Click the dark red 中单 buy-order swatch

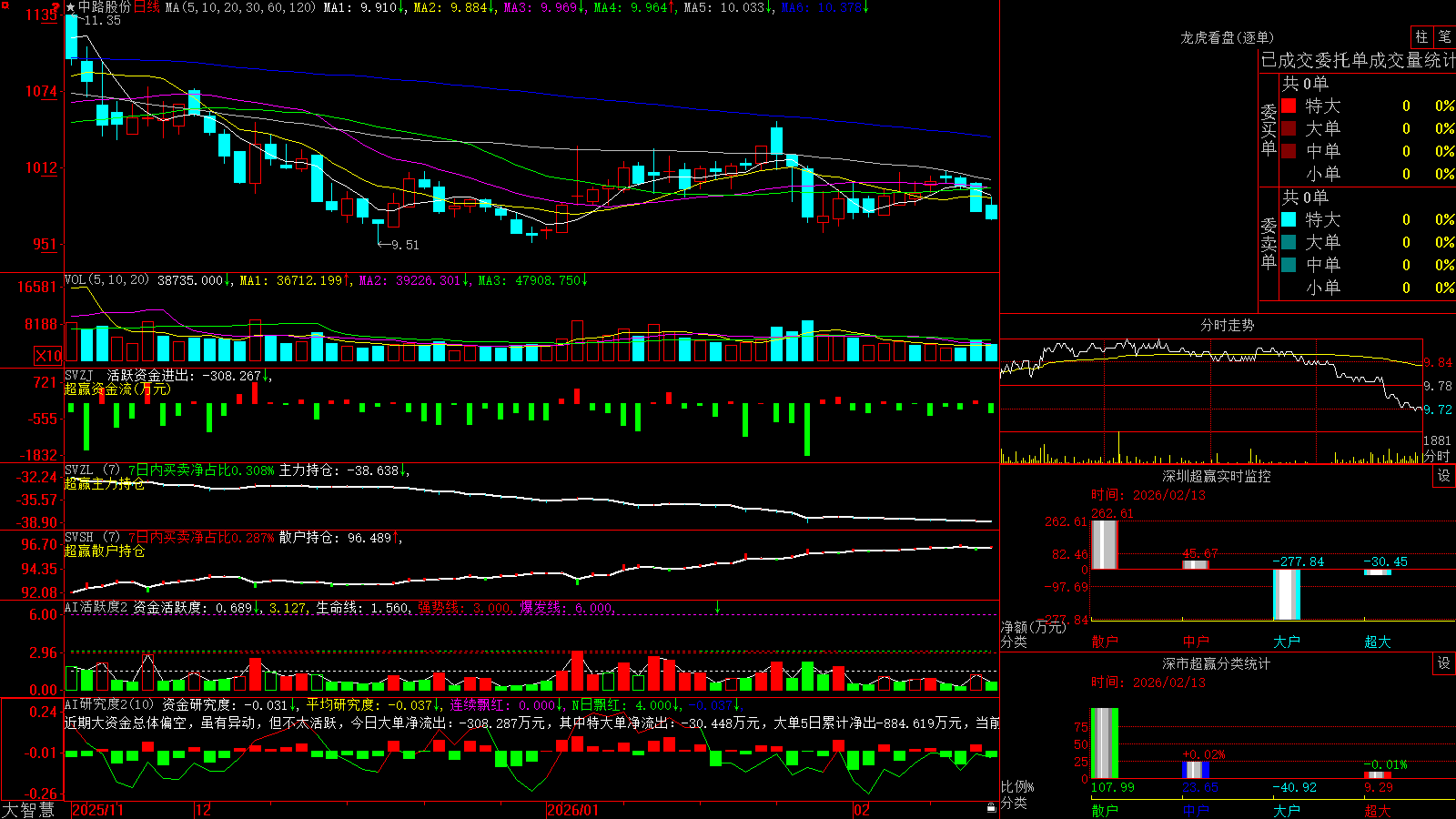(x=1289, y=151)
